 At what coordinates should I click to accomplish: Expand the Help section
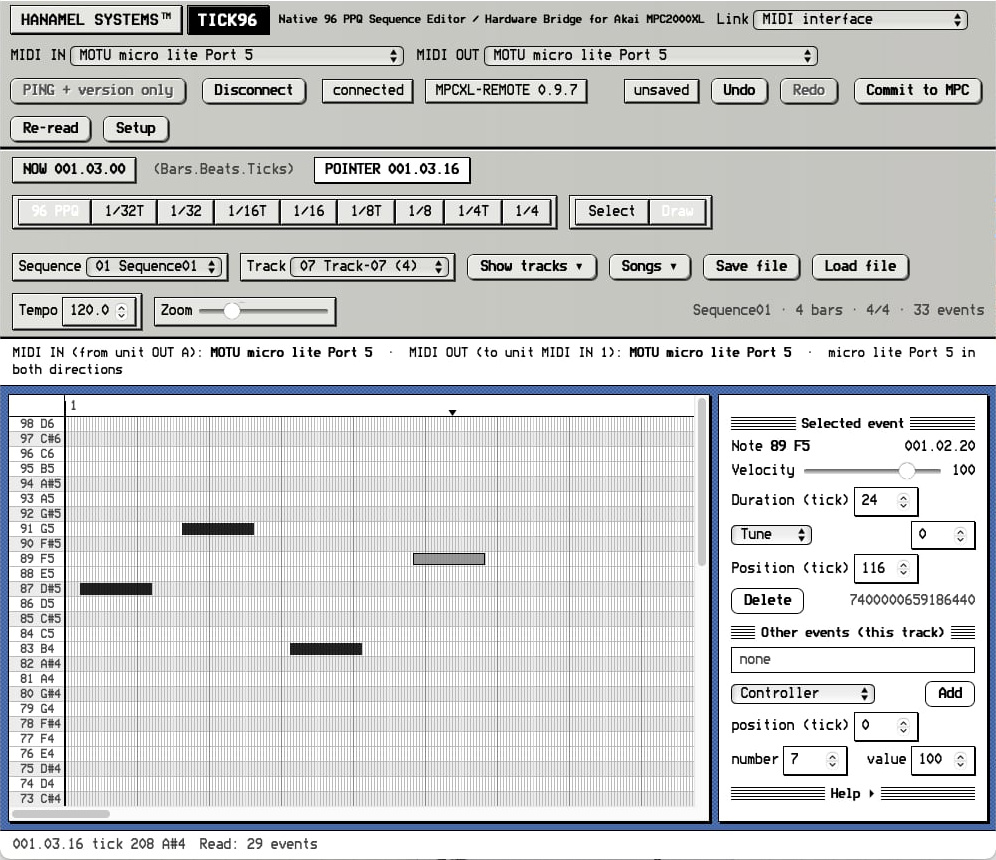pyautogui.click(x=852, y=794)
